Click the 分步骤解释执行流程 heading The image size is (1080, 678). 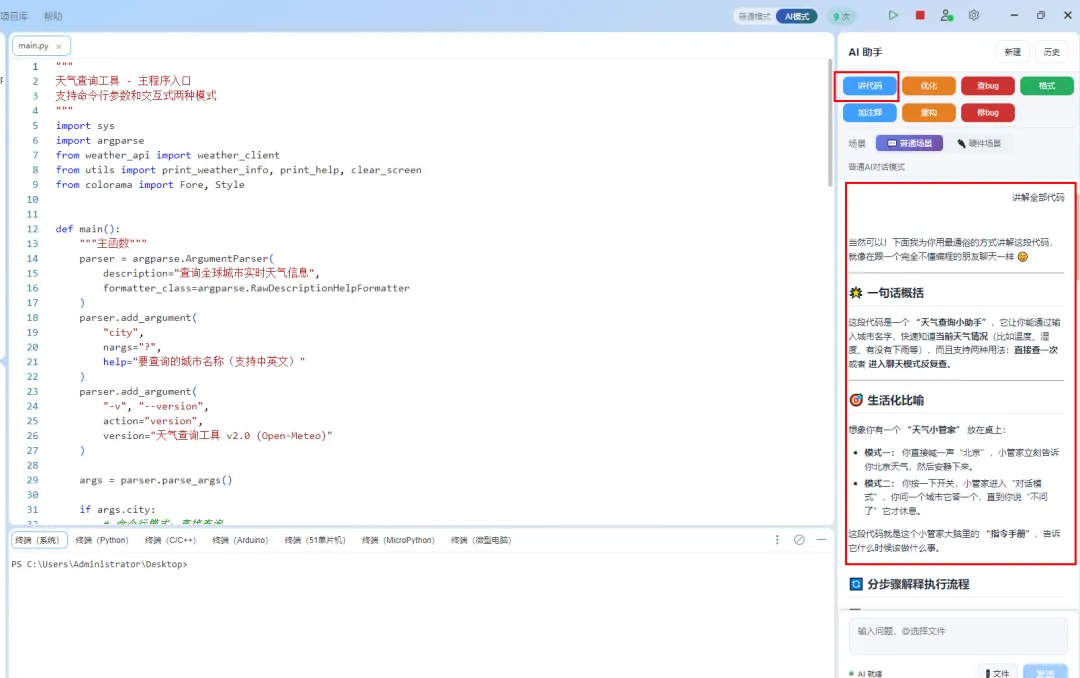(x=917, y=584)
